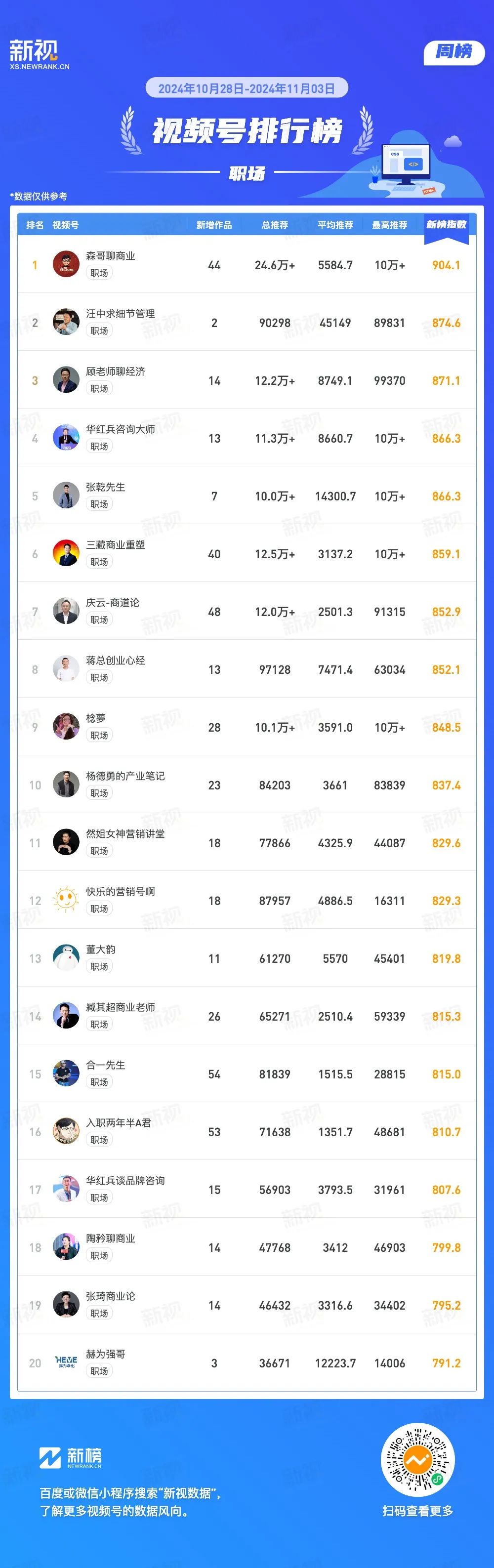The width and height of the screenshot is (494, 1568).
Task: Click the 新榜 logo in the footer
Action: 71,1457
